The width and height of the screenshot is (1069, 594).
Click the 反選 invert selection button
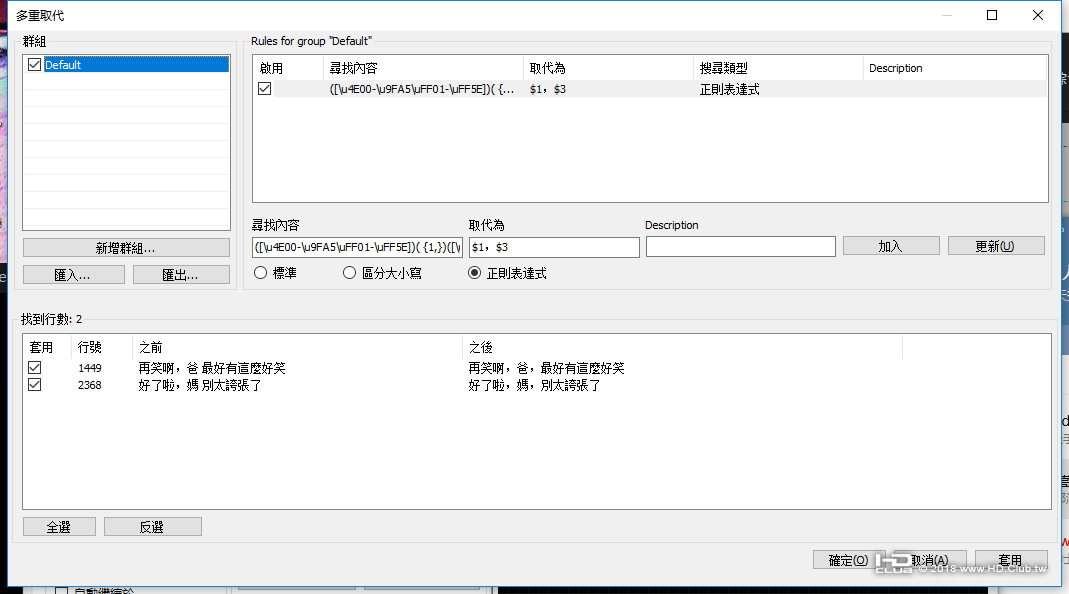(x=153, y=526)
